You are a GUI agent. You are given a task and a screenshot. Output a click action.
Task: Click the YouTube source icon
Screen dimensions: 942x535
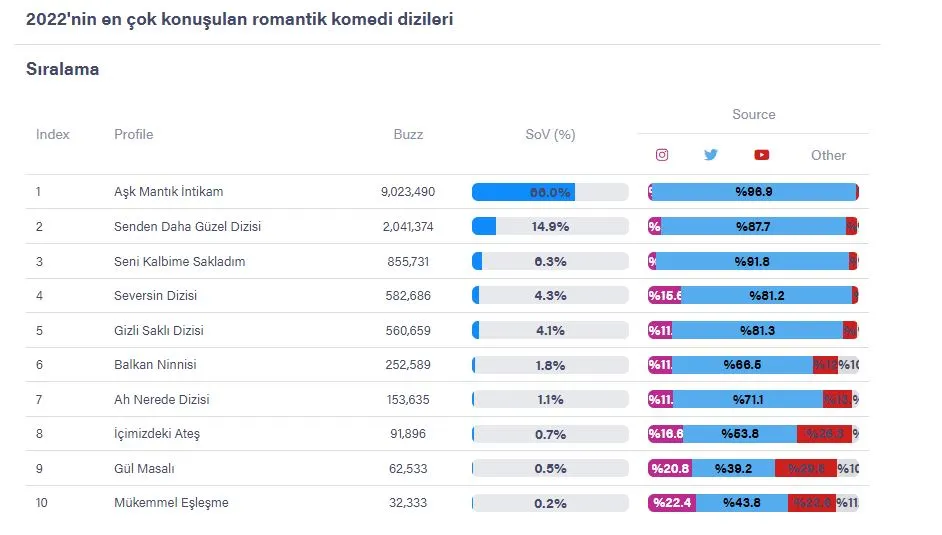click(761, 155)
